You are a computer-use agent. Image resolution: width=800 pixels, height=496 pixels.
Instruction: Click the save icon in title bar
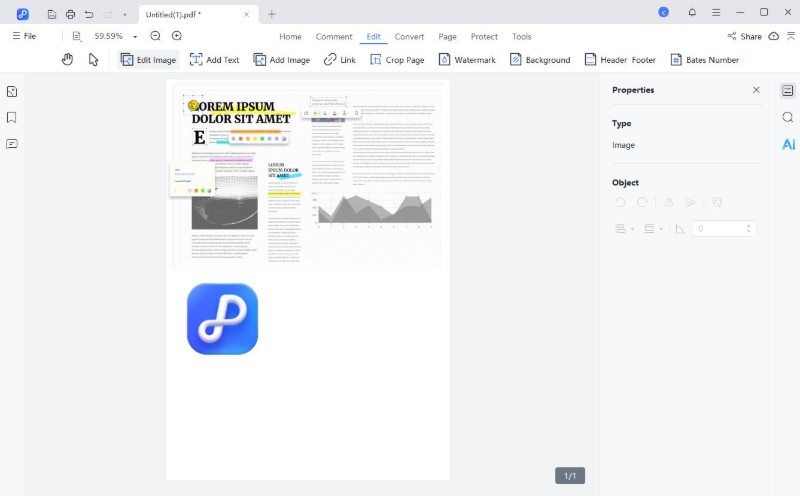[x=52, y=14]
